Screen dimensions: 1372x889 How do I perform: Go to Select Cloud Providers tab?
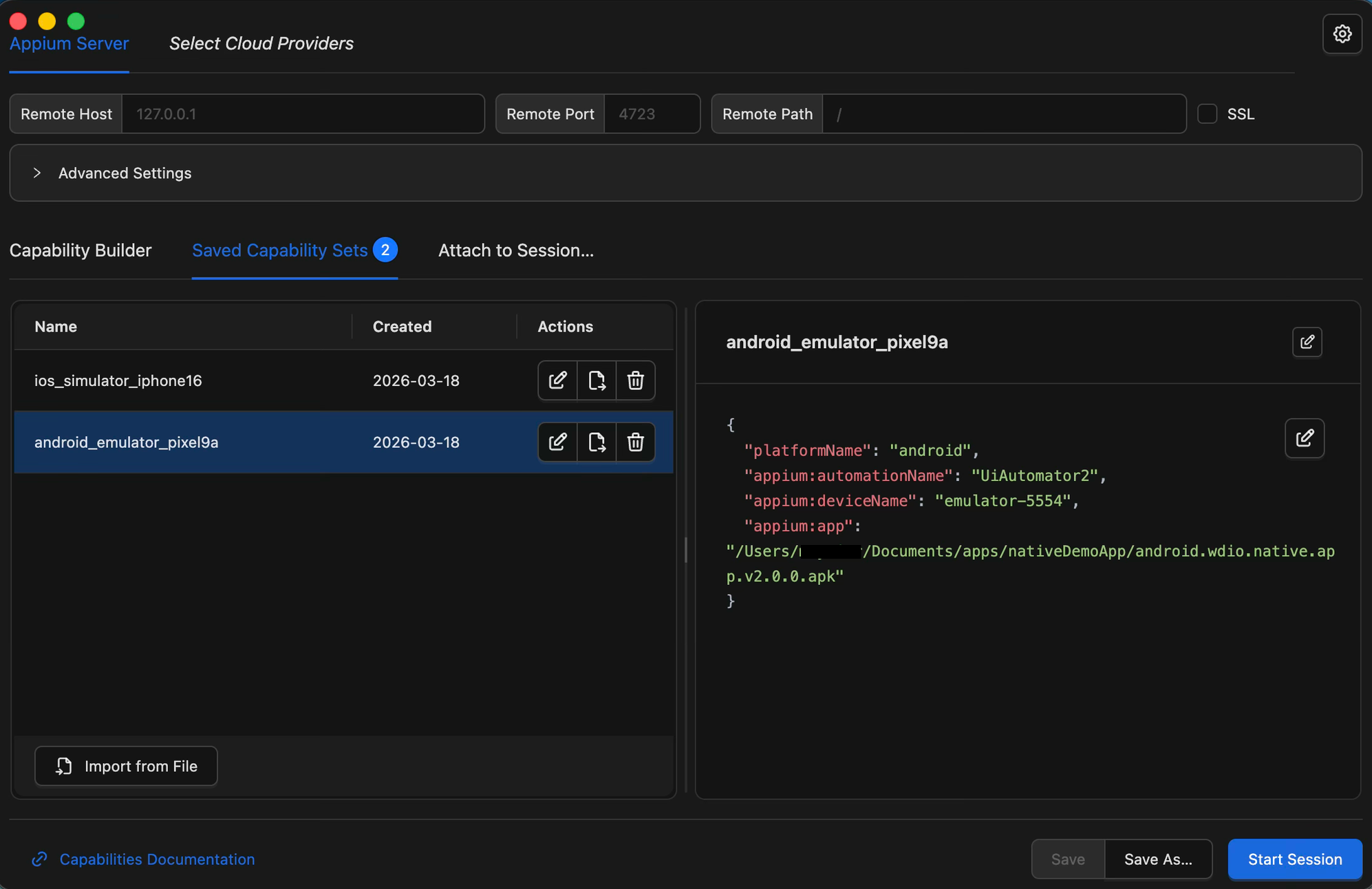pyautogui.click(x=261, y=43)
